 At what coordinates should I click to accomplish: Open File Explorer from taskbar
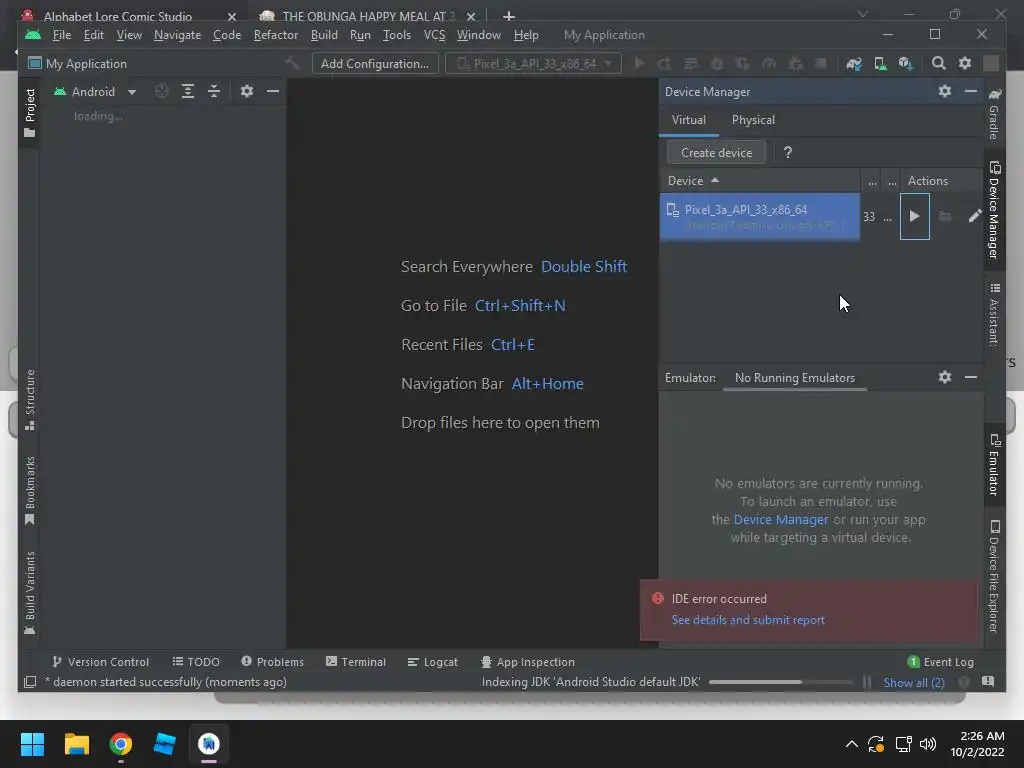pos(76,744)
